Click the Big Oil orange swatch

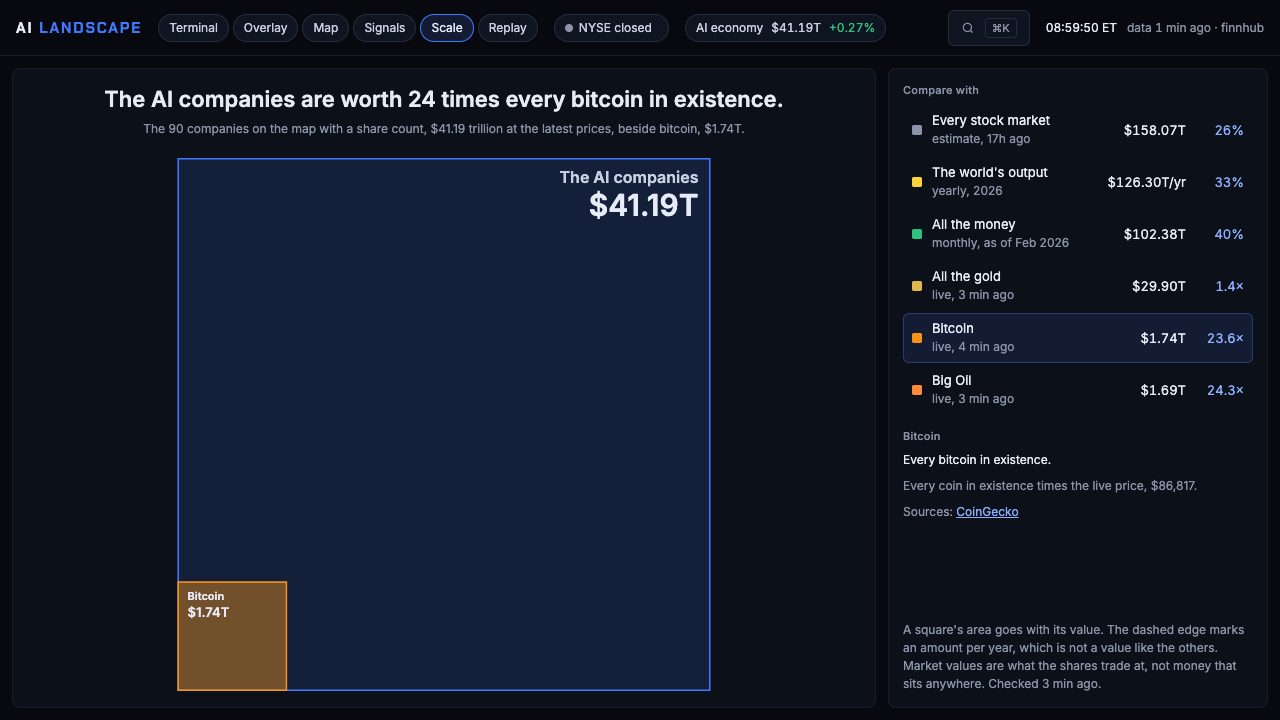[917, 390]
